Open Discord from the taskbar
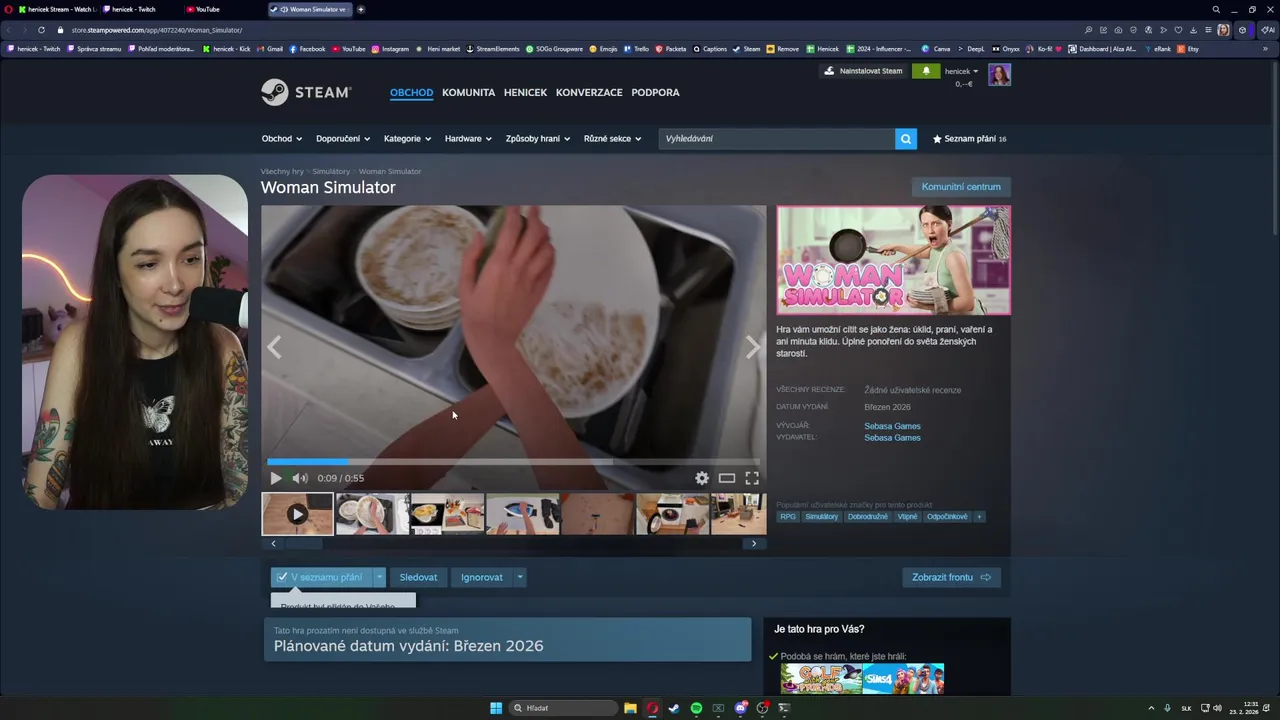1280x720 pixels. pos(740,708)
